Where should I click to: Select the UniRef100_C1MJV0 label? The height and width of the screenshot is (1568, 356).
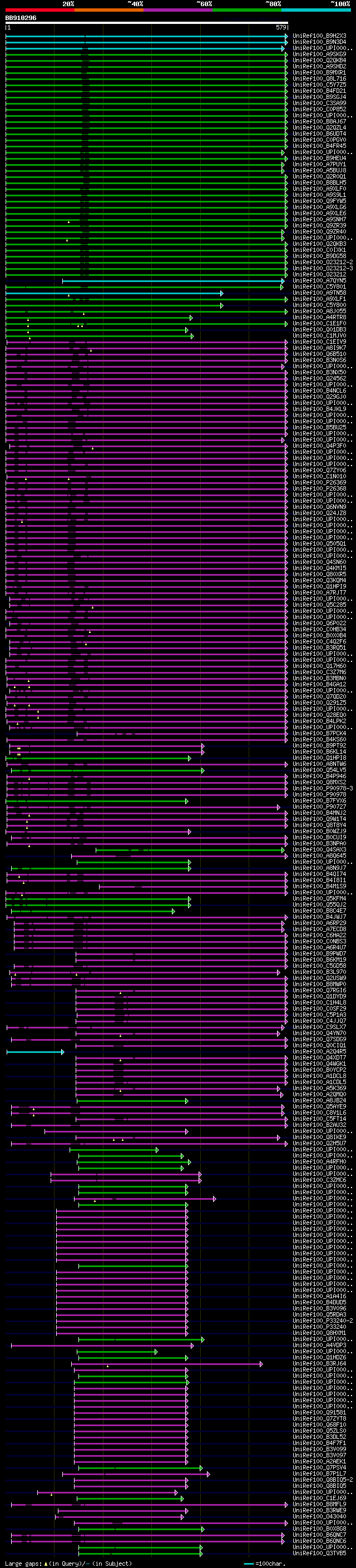(319, 335)
